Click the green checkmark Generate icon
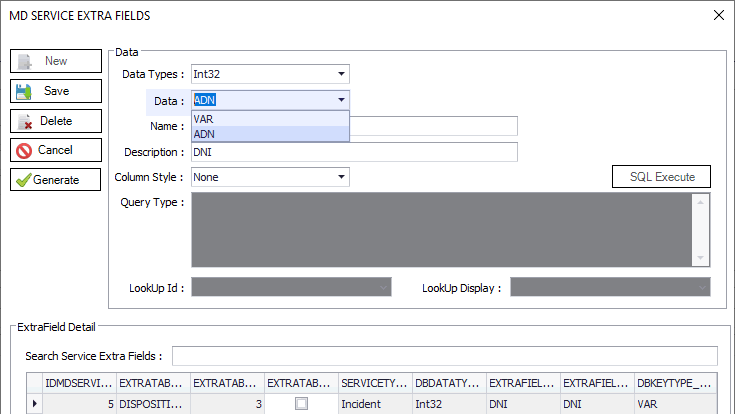 coord(23,180)
